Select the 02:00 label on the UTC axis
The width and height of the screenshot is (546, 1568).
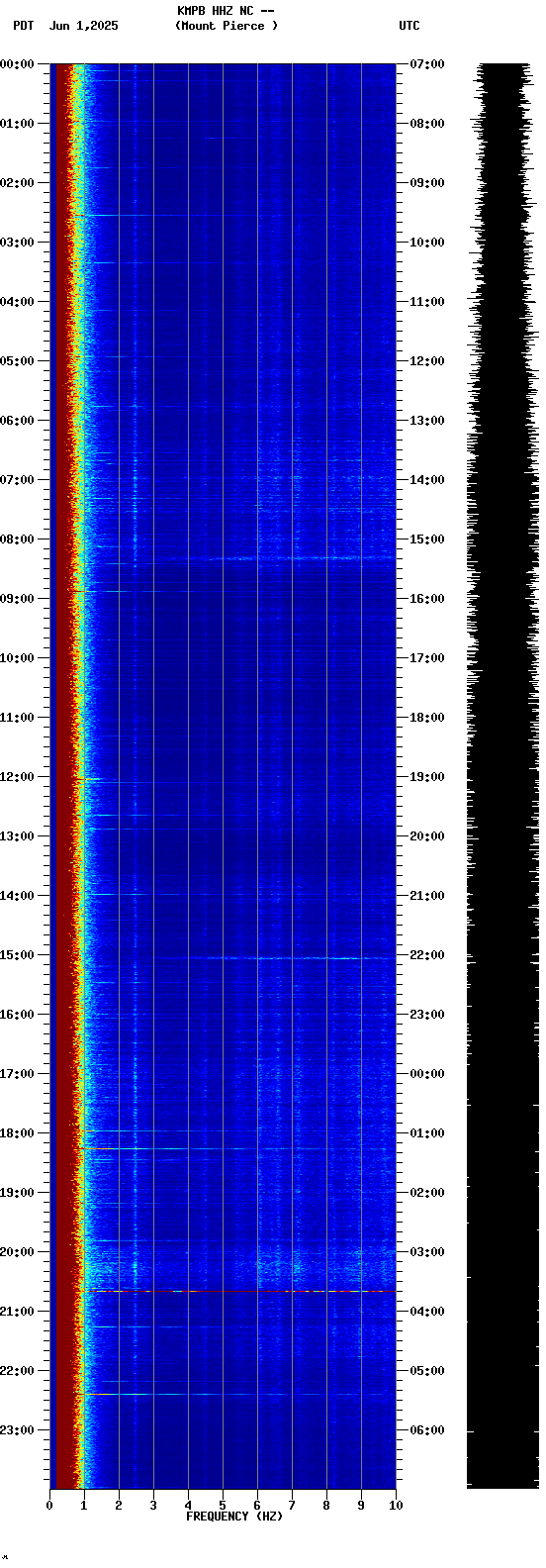click(x=427, y=1193)
